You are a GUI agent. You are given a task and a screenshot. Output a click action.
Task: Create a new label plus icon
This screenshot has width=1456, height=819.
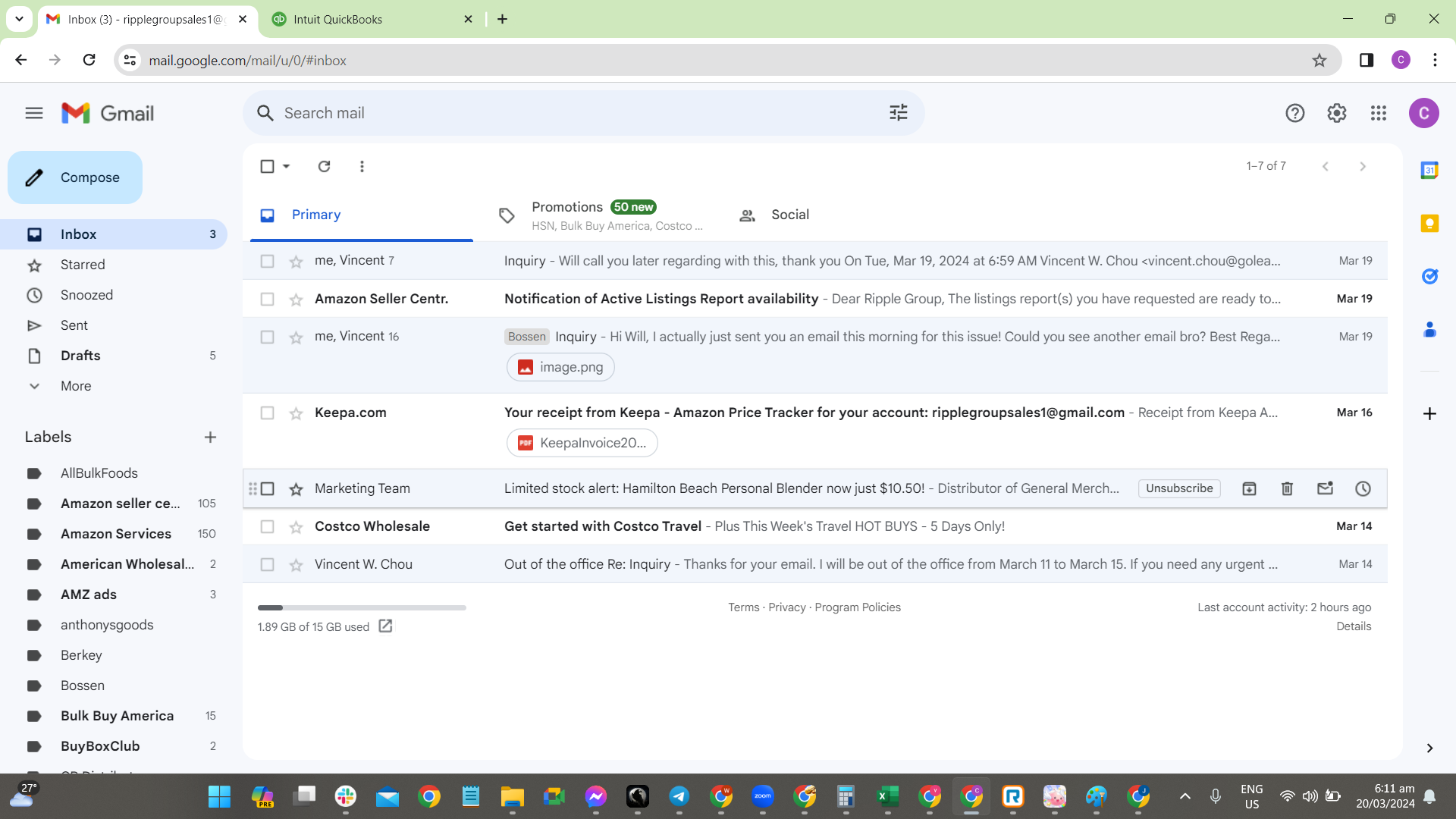(x=210, y=438)
